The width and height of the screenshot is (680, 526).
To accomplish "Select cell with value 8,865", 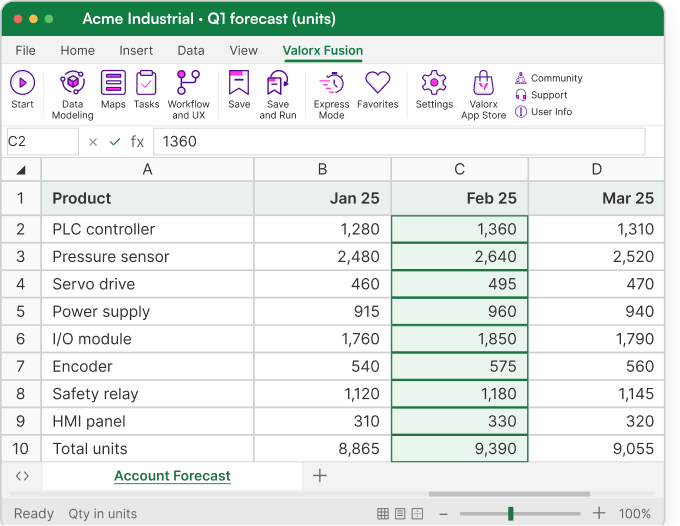I will pos(322,449).
